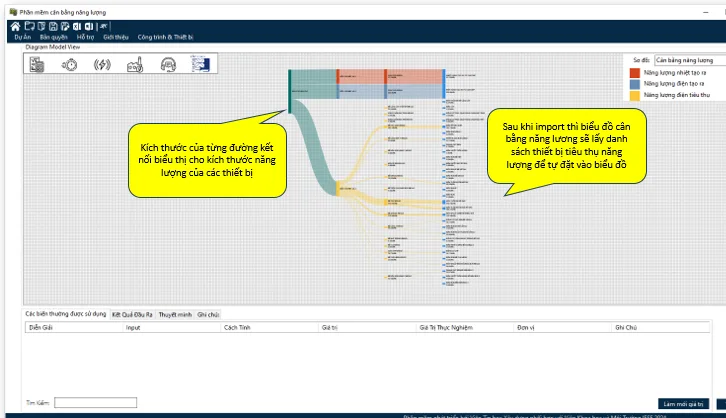Open the Giới thiệu menu

click(x=116, y=37)
